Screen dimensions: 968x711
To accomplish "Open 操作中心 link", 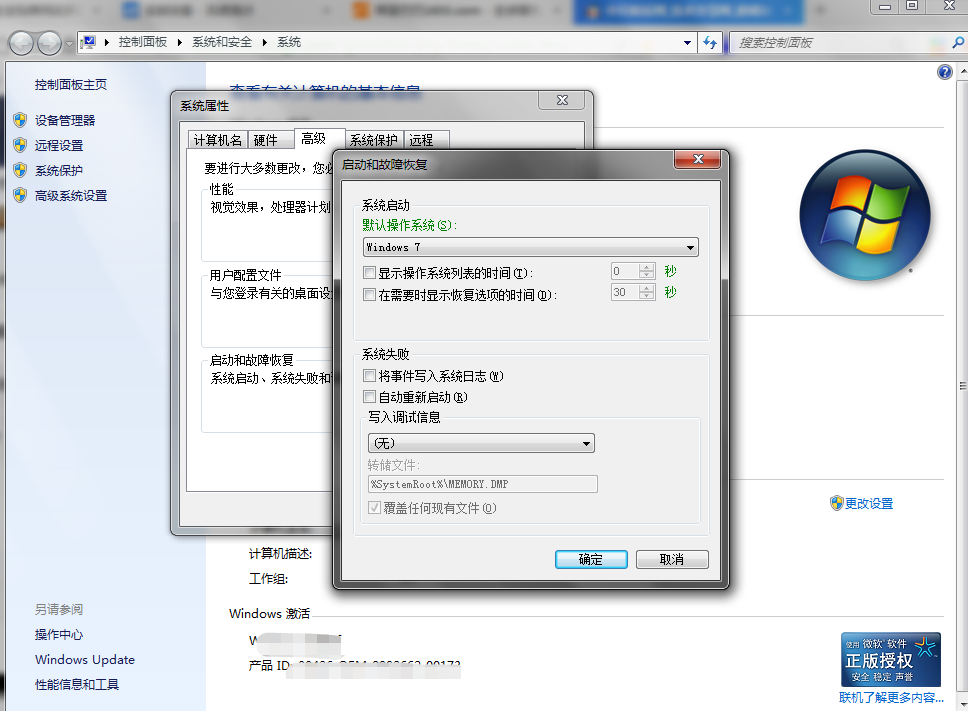I will (59, 634).
